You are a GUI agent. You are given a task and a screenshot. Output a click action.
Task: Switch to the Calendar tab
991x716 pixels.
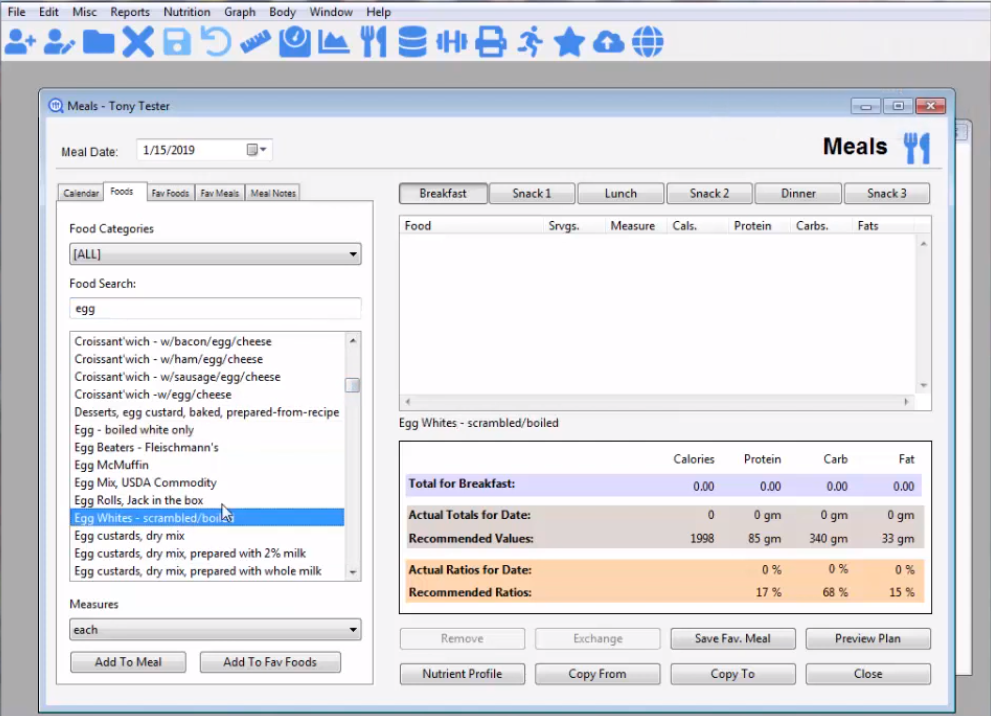[81, 193]
